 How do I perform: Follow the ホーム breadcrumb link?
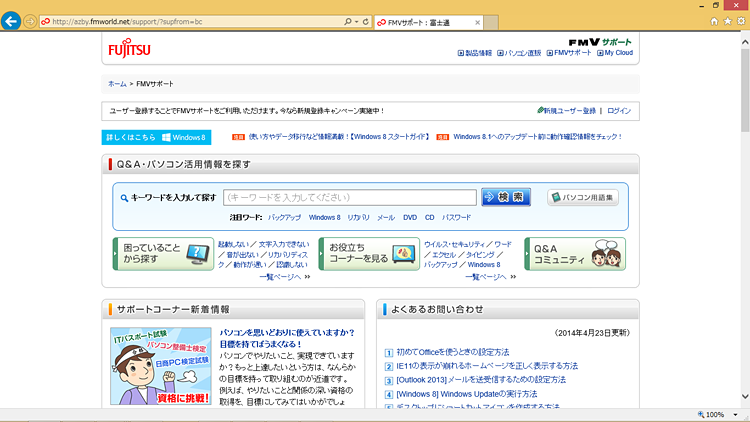[117, 84]
